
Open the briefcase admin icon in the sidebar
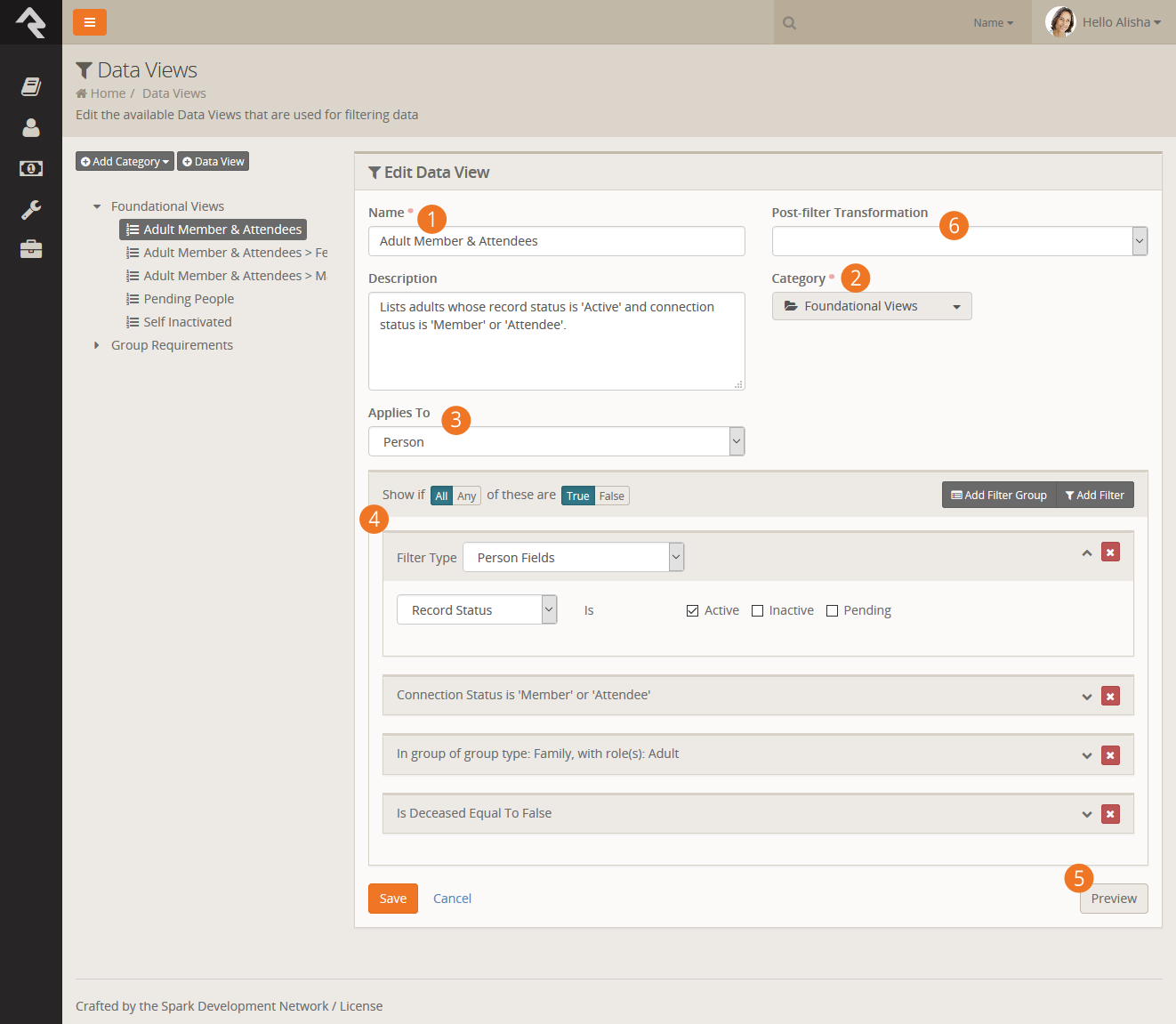coord(31,249)
